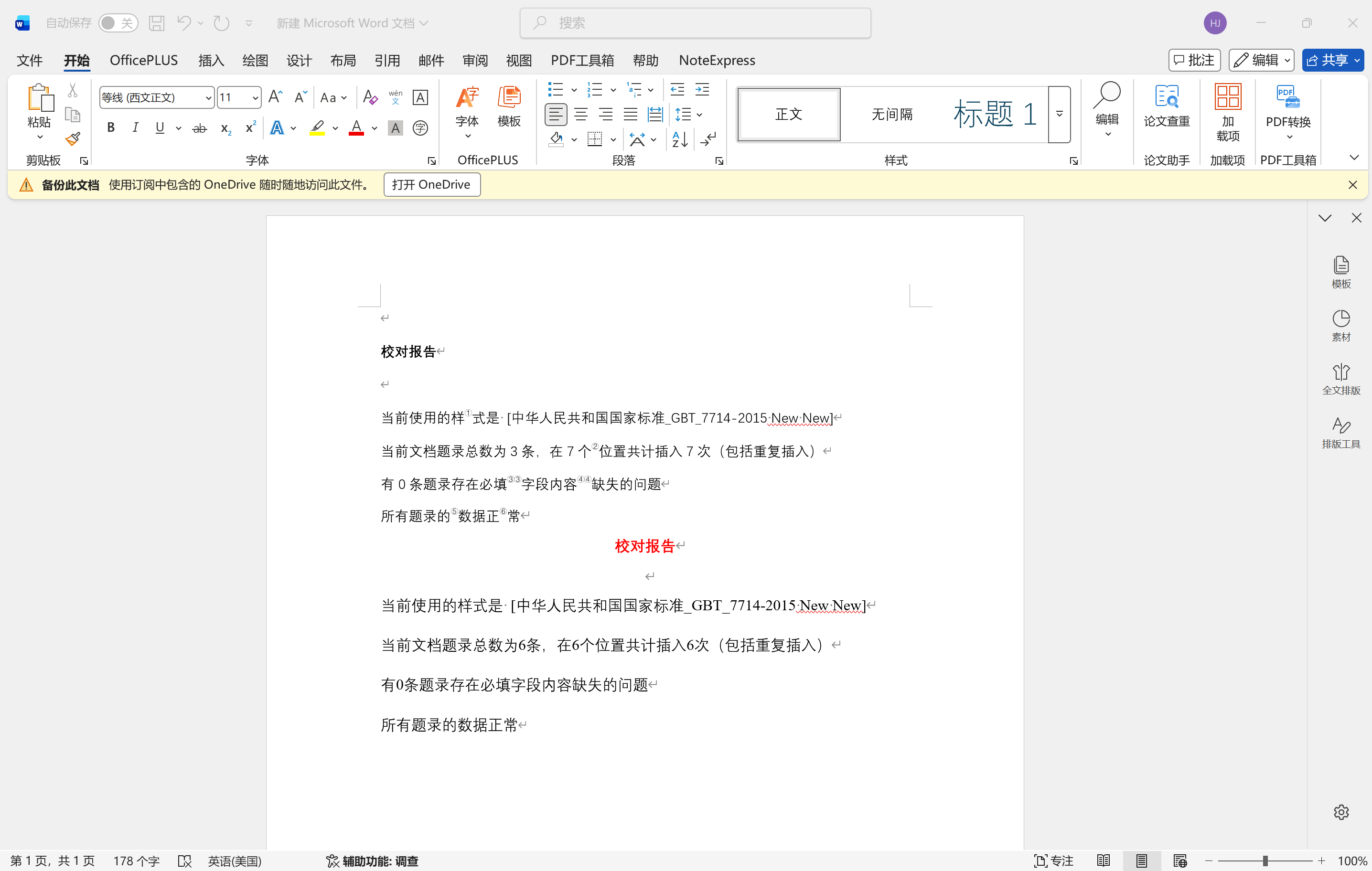Screen dimensions: 1372x871
Task: Click the settings gear in side pane
Action: click(1340, 812)
